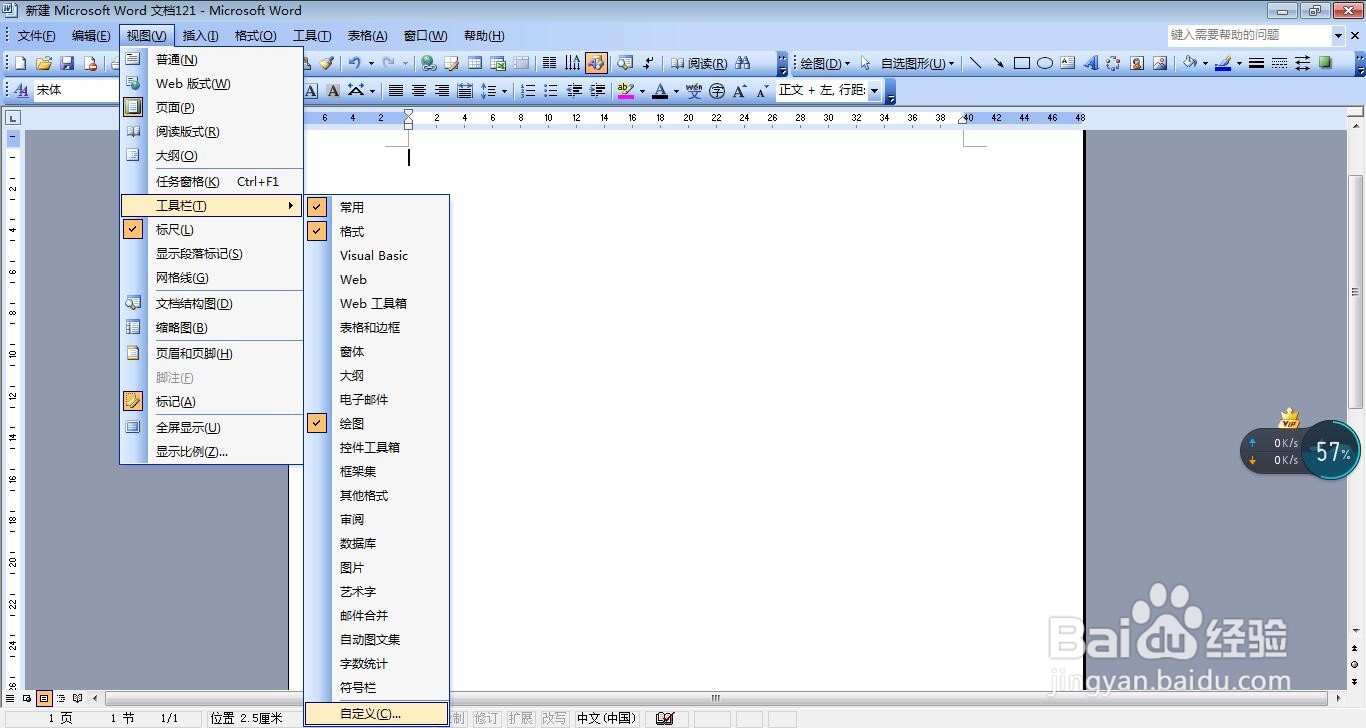The height and width of the screenshot is (728, 1366).
Task: Click the Bulleted list icon
Action: [550, 90]
